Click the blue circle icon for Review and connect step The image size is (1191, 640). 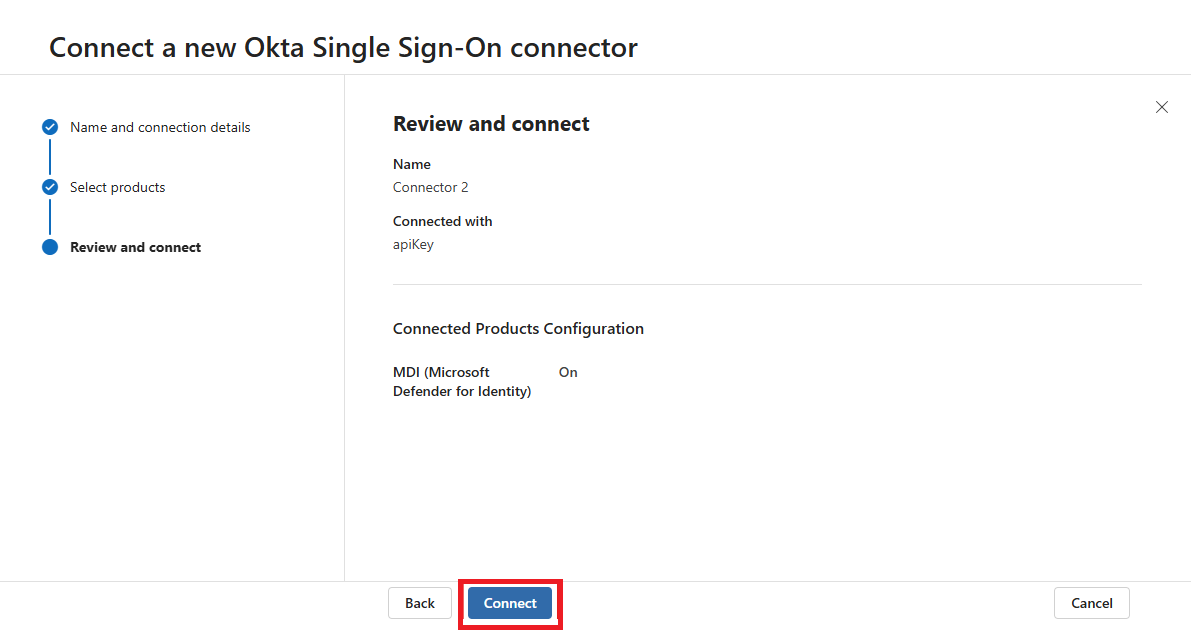point(50,247)
